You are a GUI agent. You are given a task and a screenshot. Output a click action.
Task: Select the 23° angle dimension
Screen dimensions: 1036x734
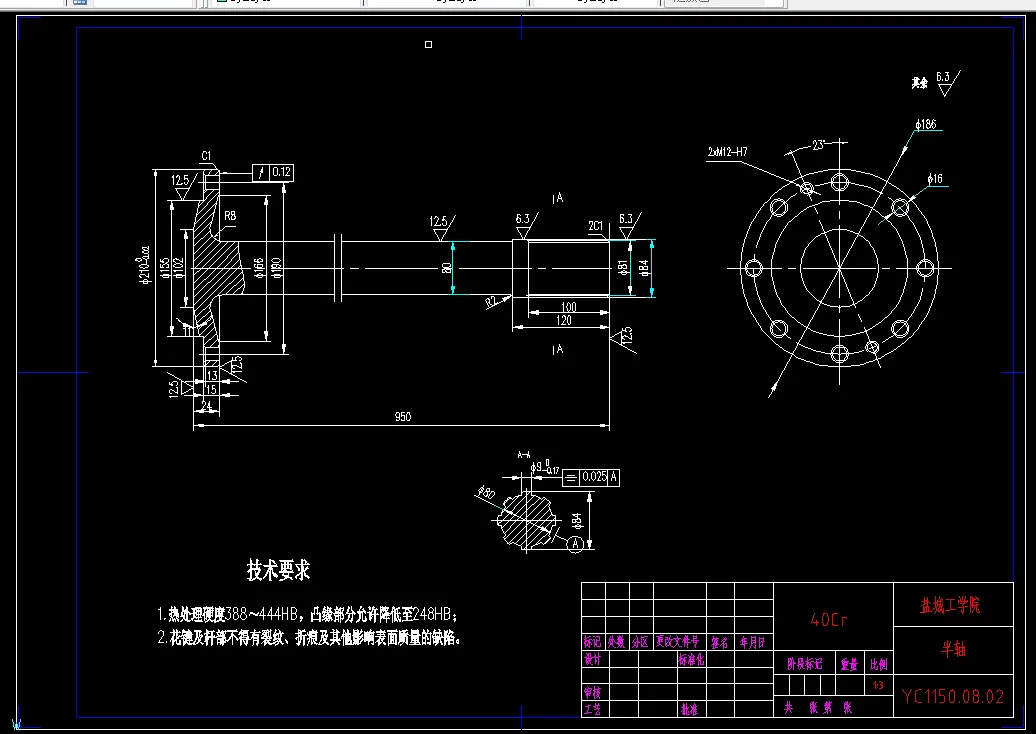pos(819,145)
